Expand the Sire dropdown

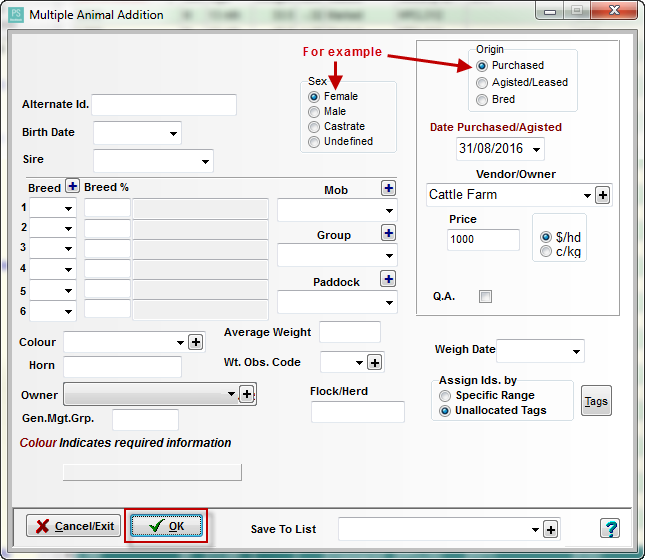pyautogui.click(x=205, y=161)
